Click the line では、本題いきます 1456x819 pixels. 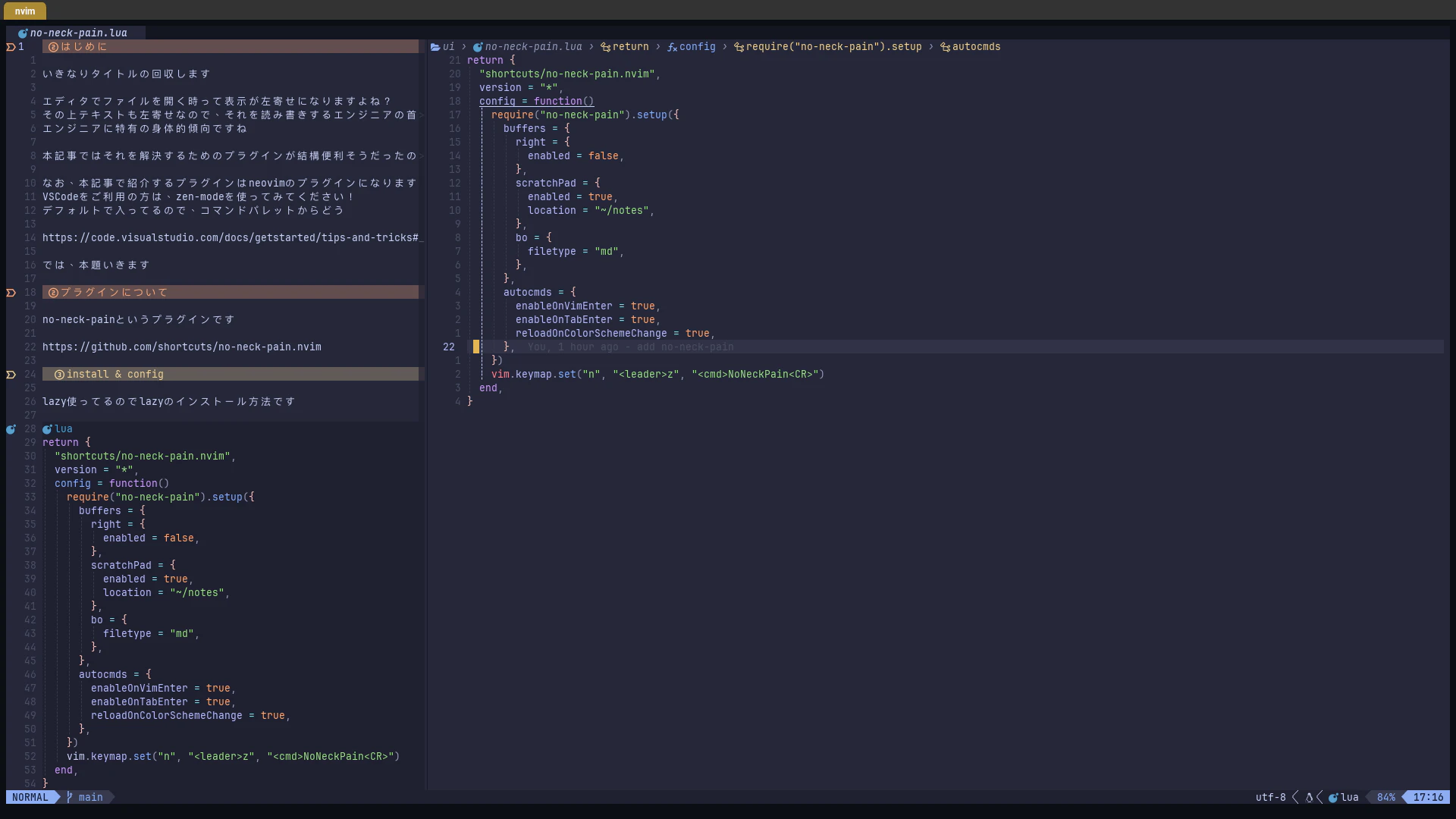tap(96, 265)
